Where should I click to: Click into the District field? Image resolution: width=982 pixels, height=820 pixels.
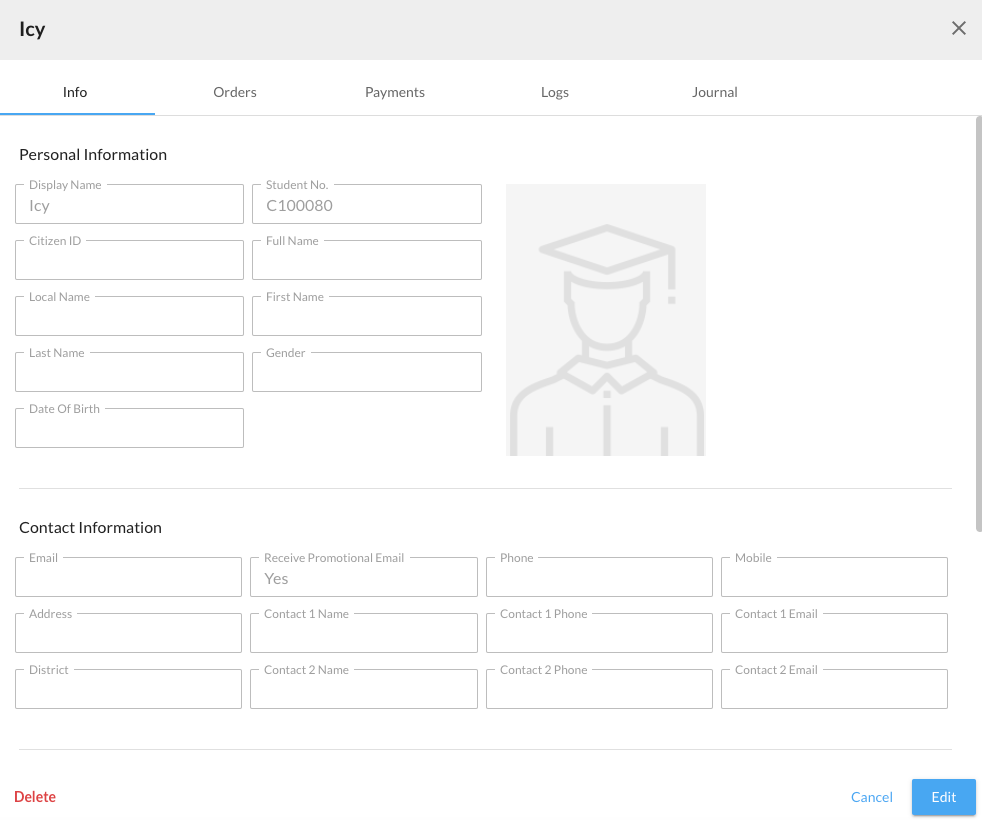[128, 689]
